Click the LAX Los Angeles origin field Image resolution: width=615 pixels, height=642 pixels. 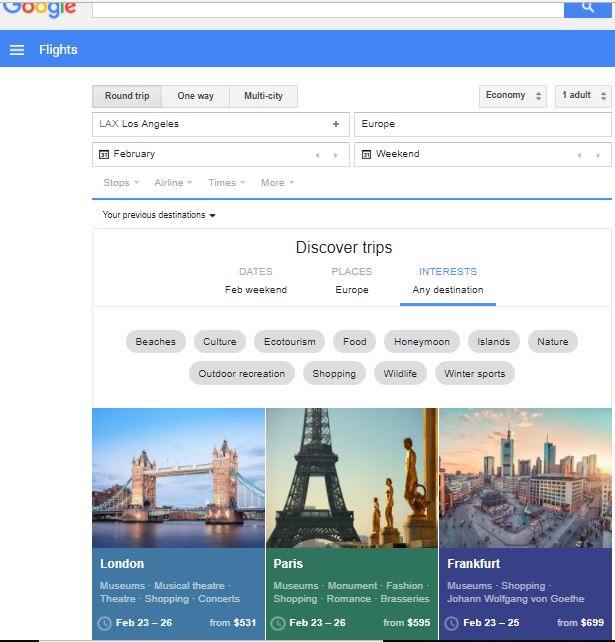click(221, 124)
